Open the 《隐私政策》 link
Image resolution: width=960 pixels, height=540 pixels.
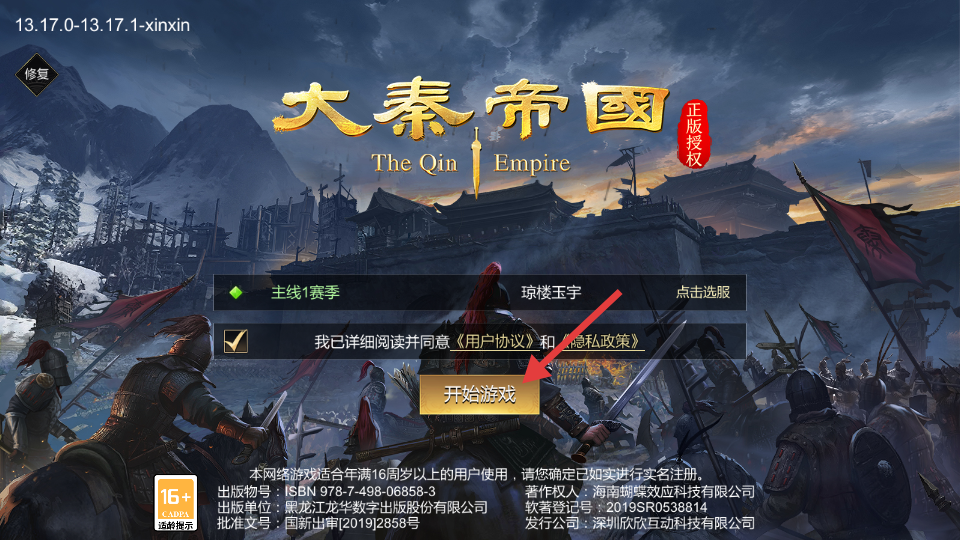pos(600,341)
